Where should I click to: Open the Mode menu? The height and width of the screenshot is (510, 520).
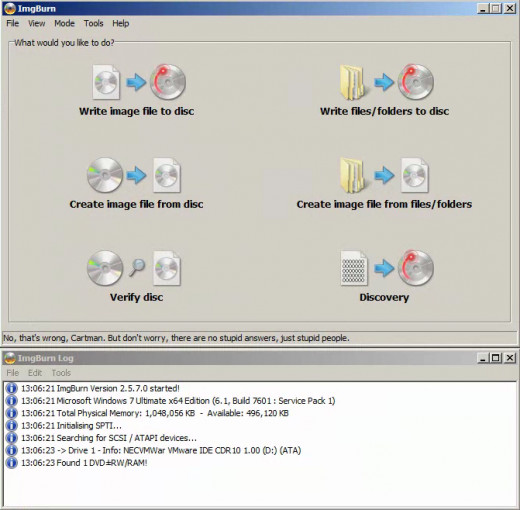tap(64, 23)
